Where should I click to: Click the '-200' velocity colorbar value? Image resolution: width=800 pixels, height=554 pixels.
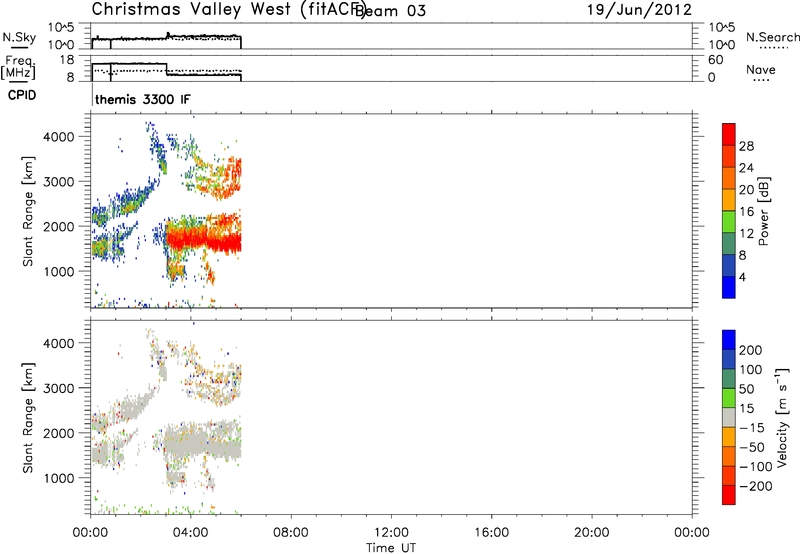(x=756, y=486)
